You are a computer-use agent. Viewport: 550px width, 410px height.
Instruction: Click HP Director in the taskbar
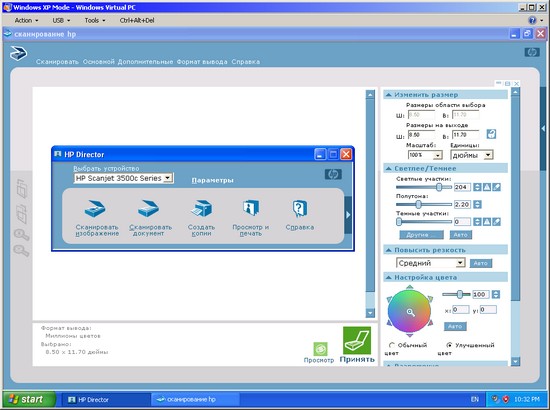tap(106, 399)
